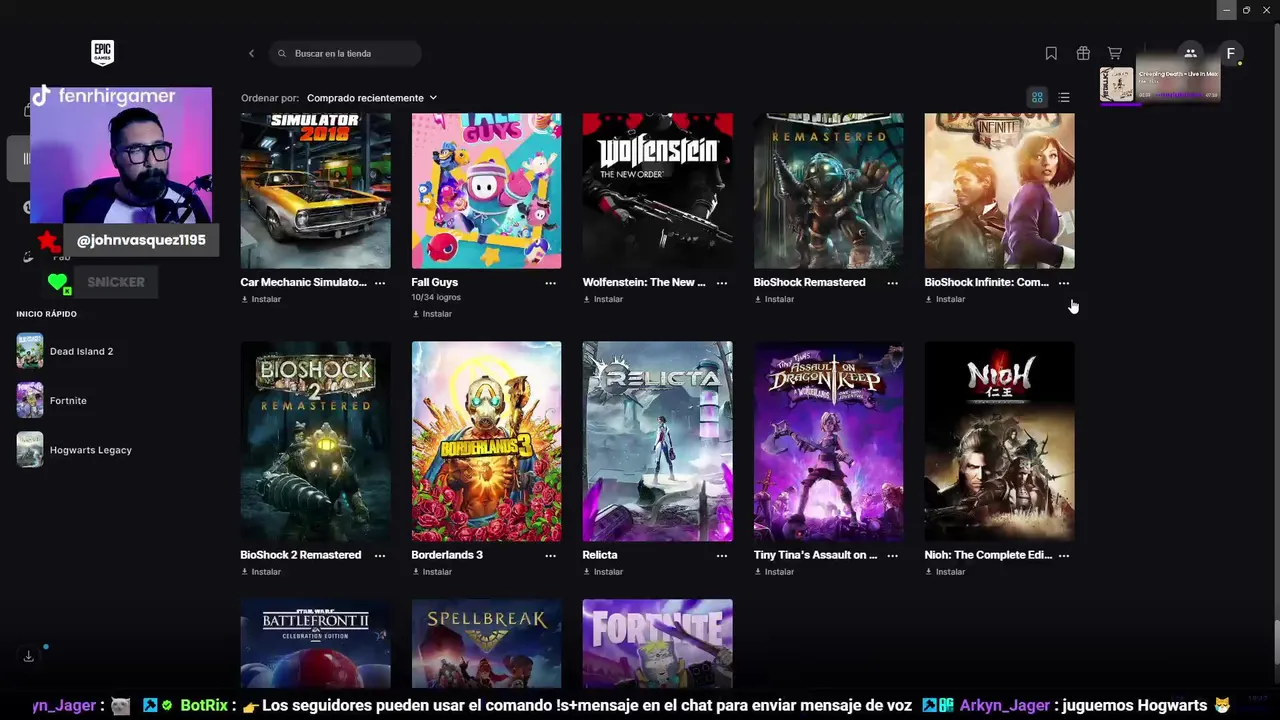Click the Relicta title text
Viewport: 1280px width, 720px height.
click(600, 555)
